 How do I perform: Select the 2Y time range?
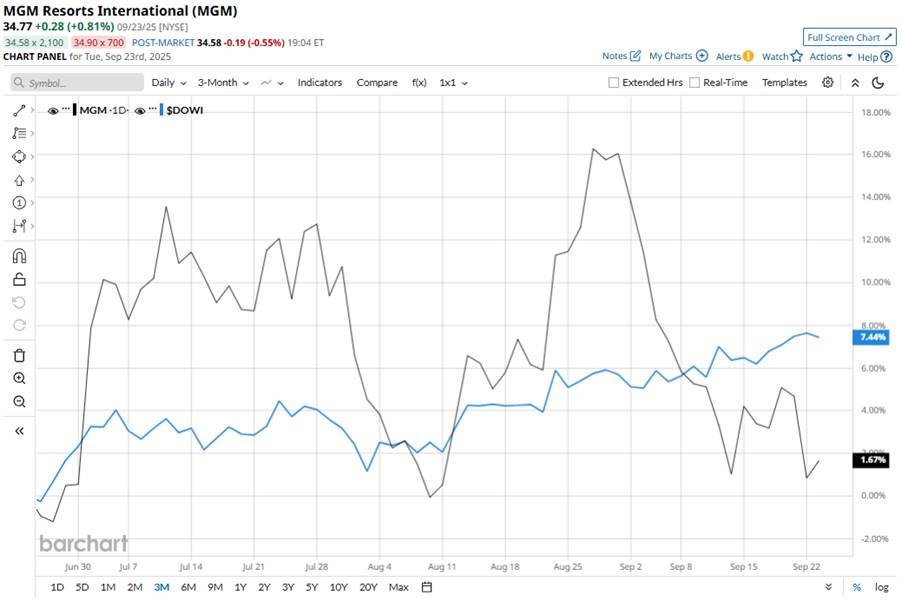[264, 587]
